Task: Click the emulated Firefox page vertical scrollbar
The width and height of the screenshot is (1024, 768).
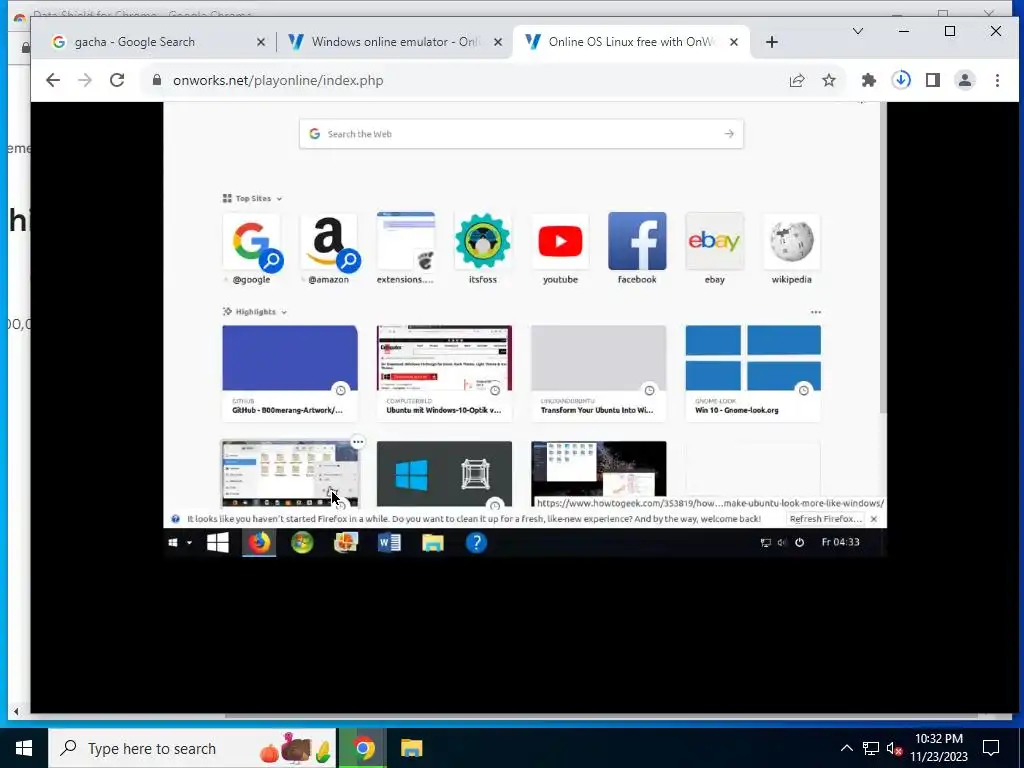Action: pyautogui.click(x=883, y=257)
